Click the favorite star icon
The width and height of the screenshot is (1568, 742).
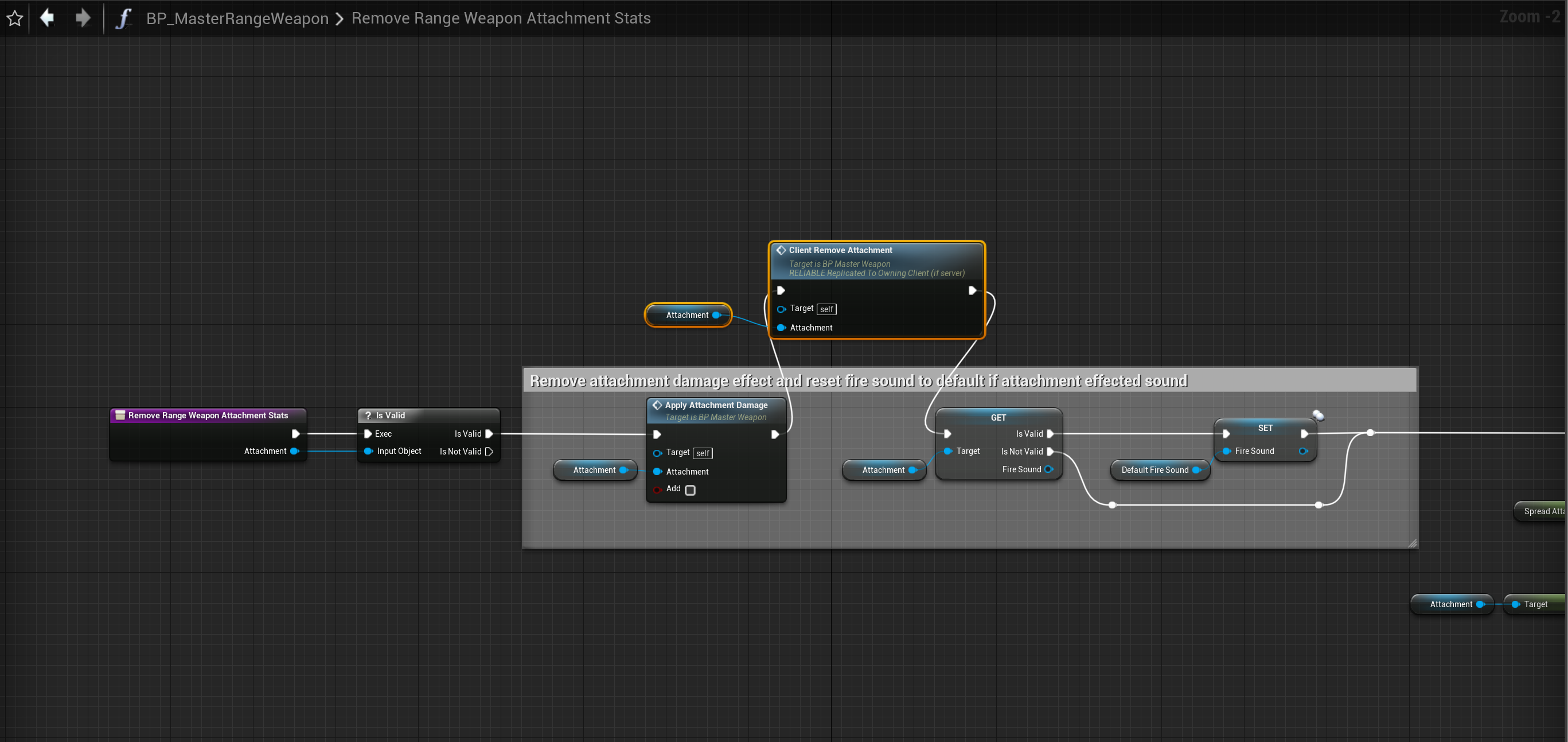pos(14,18)
